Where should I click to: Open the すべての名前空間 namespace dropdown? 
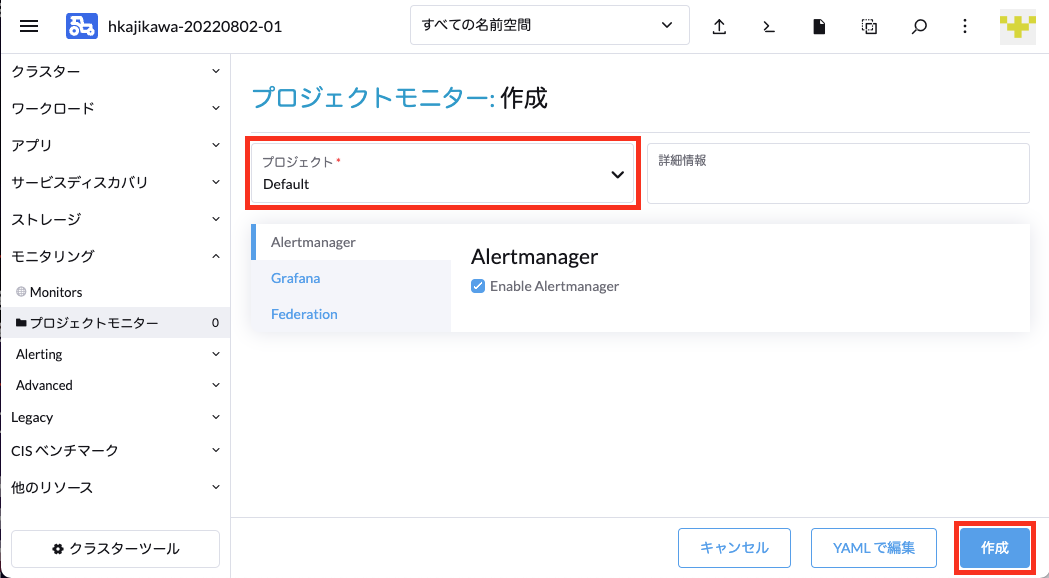(x=550, y=25)
